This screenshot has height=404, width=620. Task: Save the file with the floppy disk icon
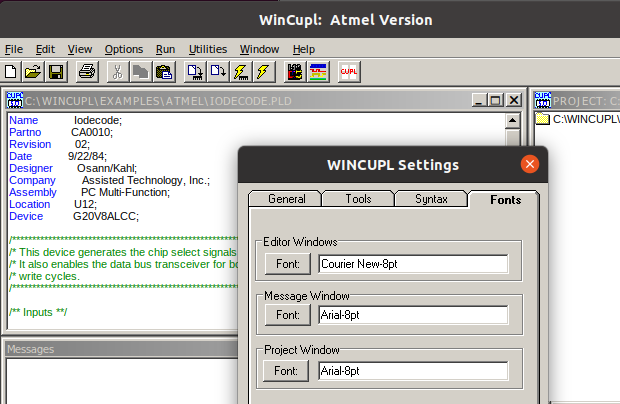coord(56,72)
